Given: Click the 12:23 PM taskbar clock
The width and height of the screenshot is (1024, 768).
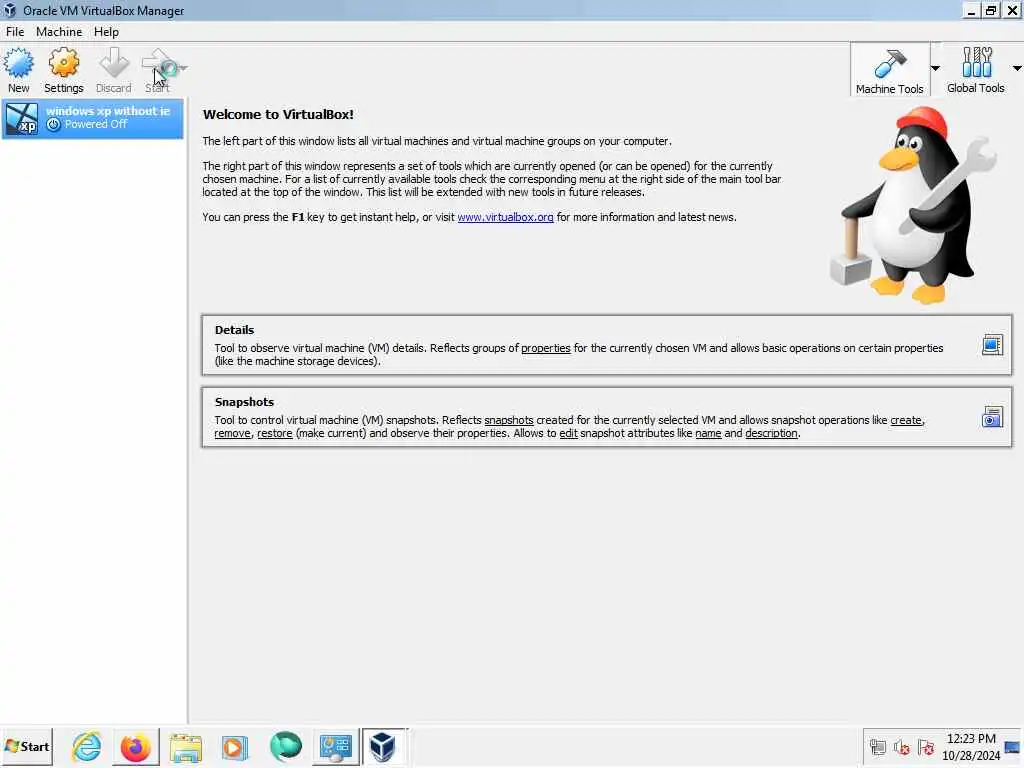Looking at the screenshot, I should [x=971, y=739].
